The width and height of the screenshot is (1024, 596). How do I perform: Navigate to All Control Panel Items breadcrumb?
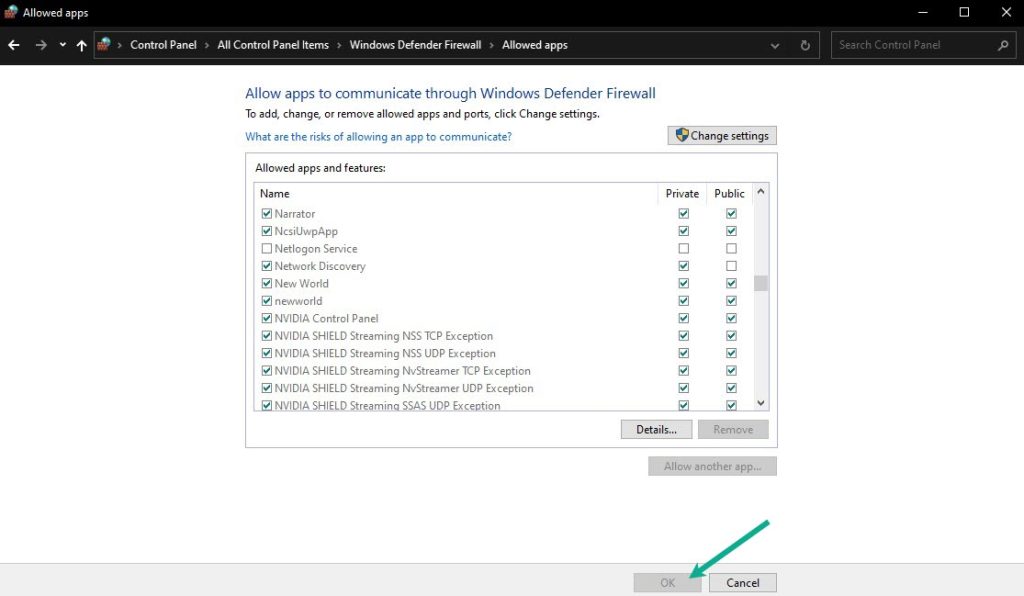point(273,45)
